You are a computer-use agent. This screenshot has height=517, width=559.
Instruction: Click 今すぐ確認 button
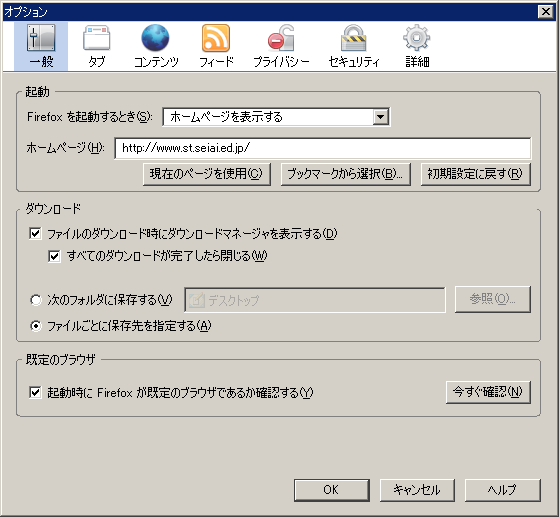[488, 392]
